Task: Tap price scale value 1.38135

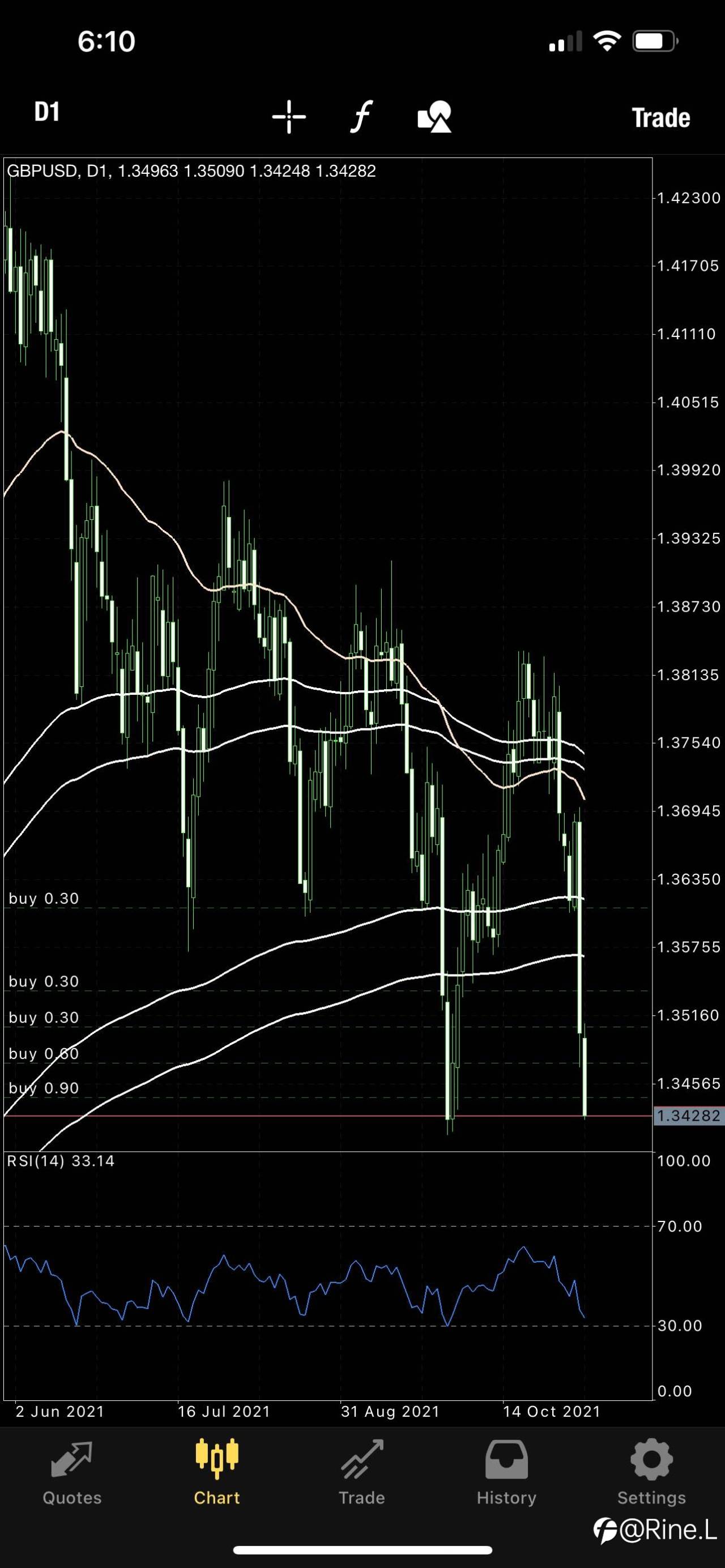Action: [x=689, y=674]
